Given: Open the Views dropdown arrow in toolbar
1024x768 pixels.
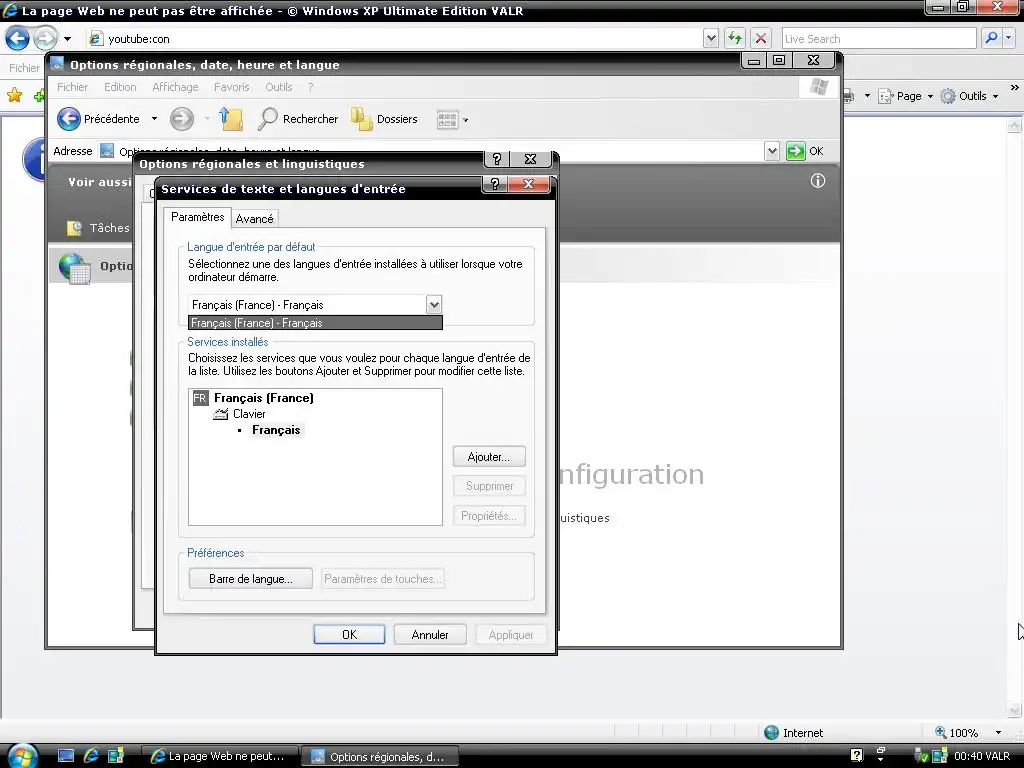Looking at the screenshot, I should pos(466,120).
